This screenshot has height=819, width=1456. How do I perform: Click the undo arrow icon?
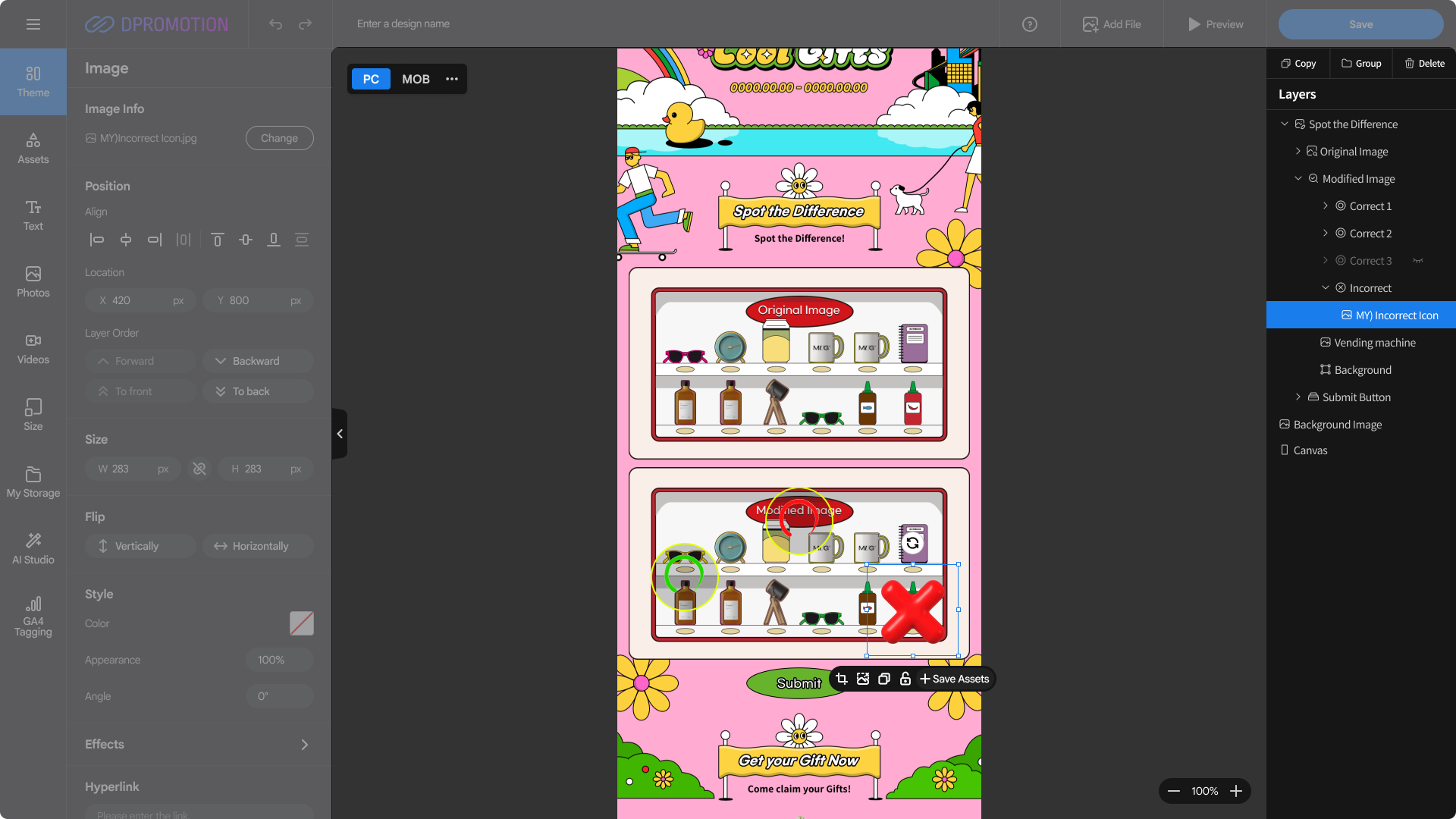tap(275, 24)
